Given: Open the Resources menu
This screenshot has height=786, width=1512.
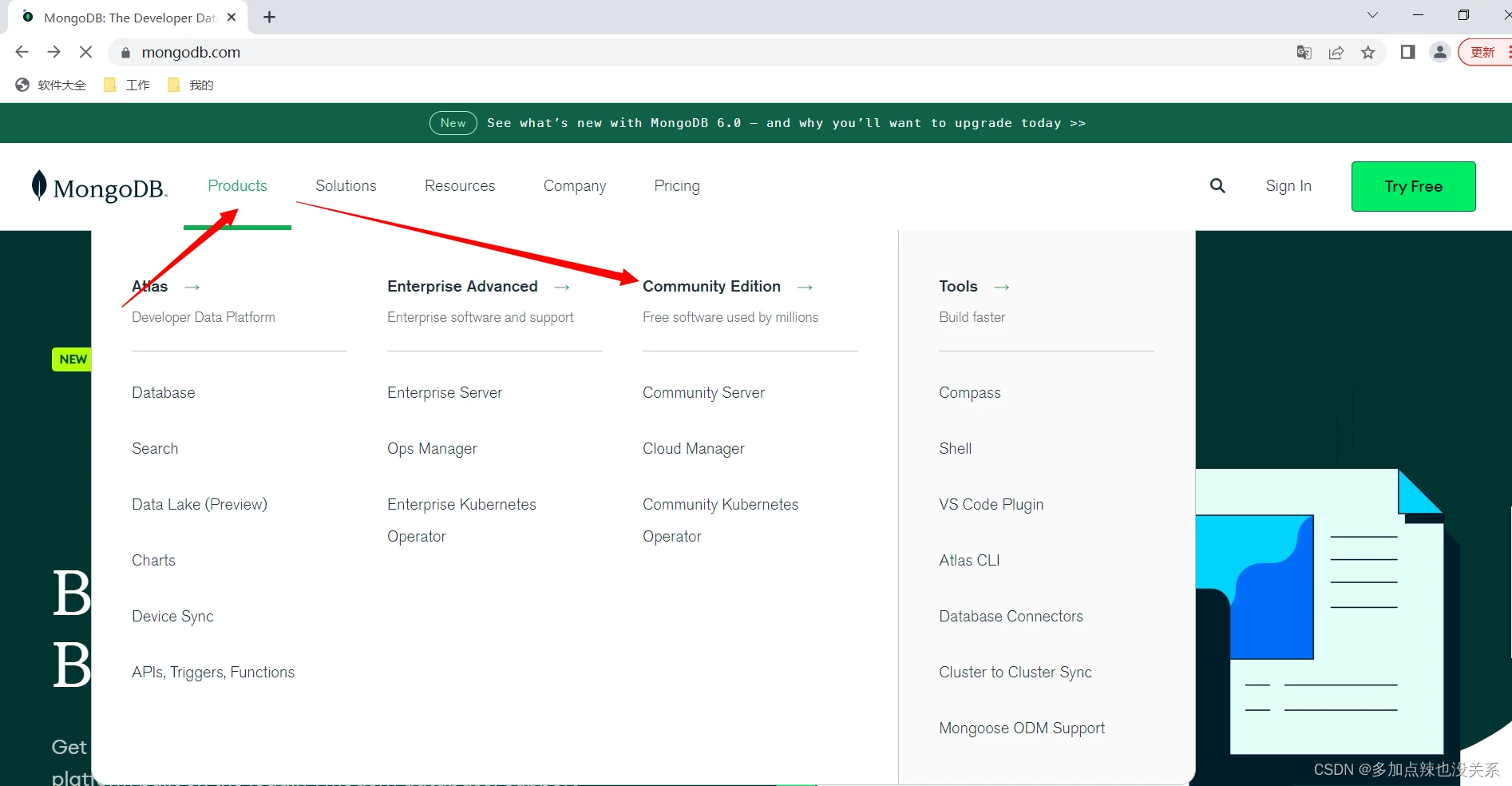Looking at the screenshot, I should (x=460, y=186).
